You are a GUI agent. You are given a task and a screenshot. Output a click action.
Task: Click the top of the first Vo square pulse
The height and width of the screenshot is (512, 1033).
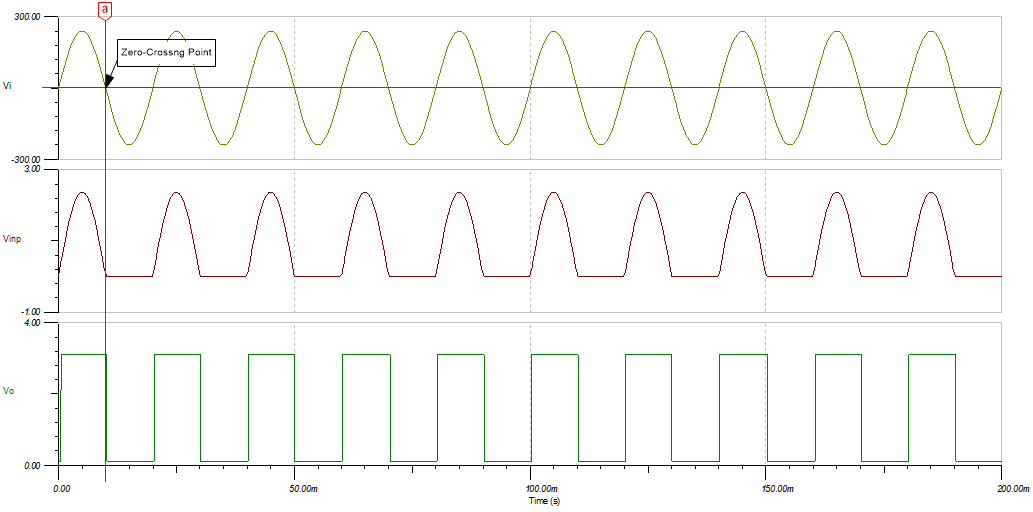point(82,354)
